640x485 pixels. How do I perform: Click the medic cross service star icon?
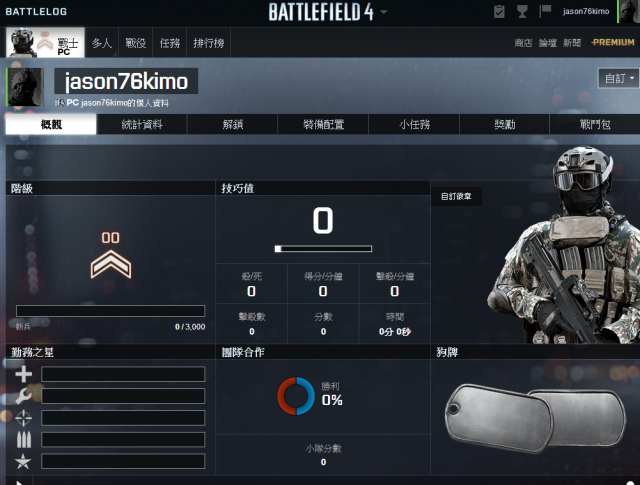click(23, 374)
